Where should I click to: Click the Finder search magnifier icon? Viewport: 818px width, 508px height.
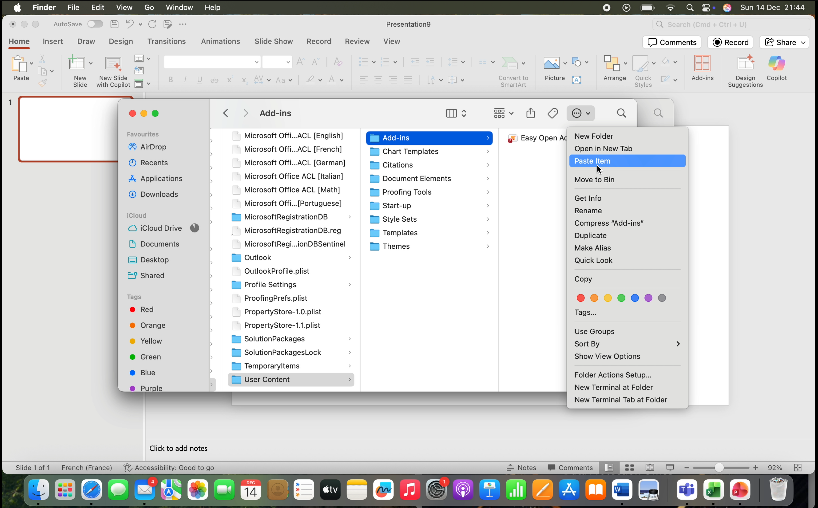pyautogui.click(x=622, y=114)
